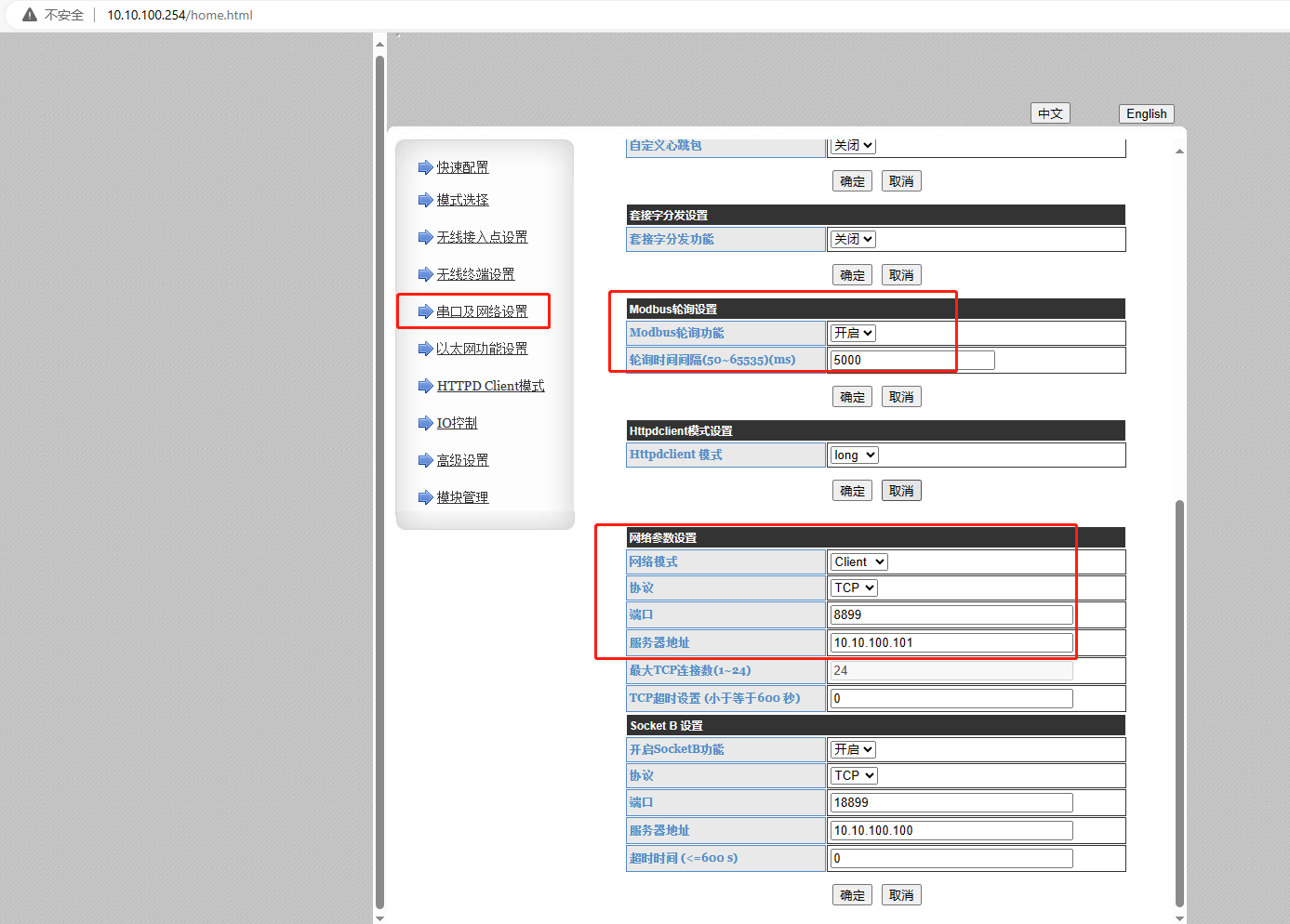Click arrow icon beside 快速配置
Viewport: 1290px width, 924px height.
[425, 167]
